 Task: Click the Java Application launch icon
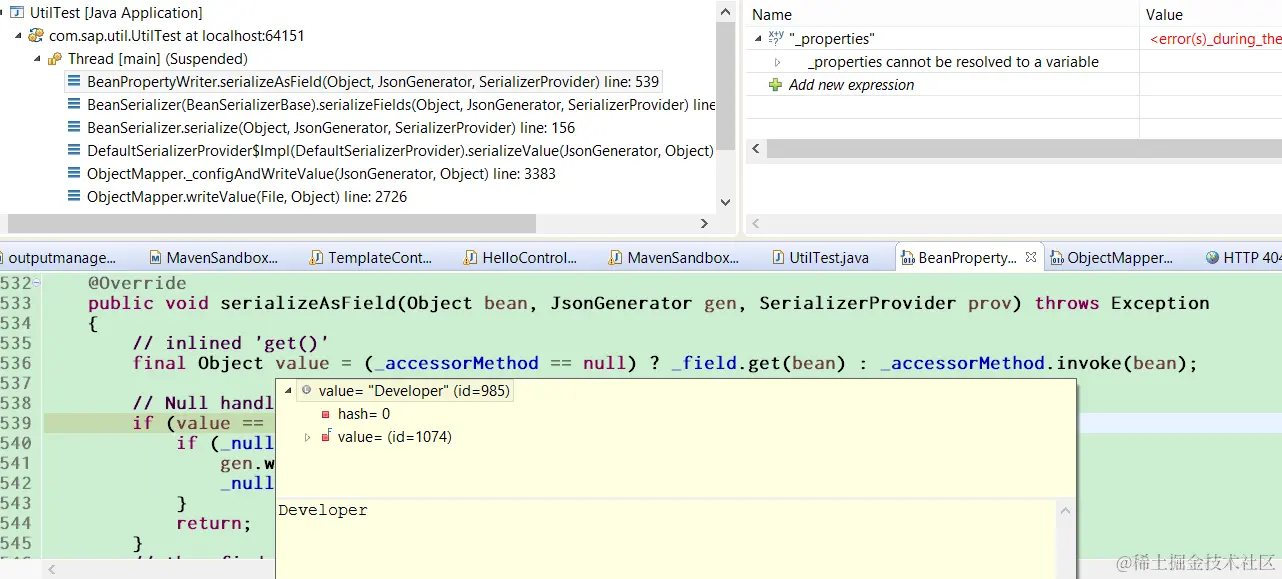coord(18,13)
